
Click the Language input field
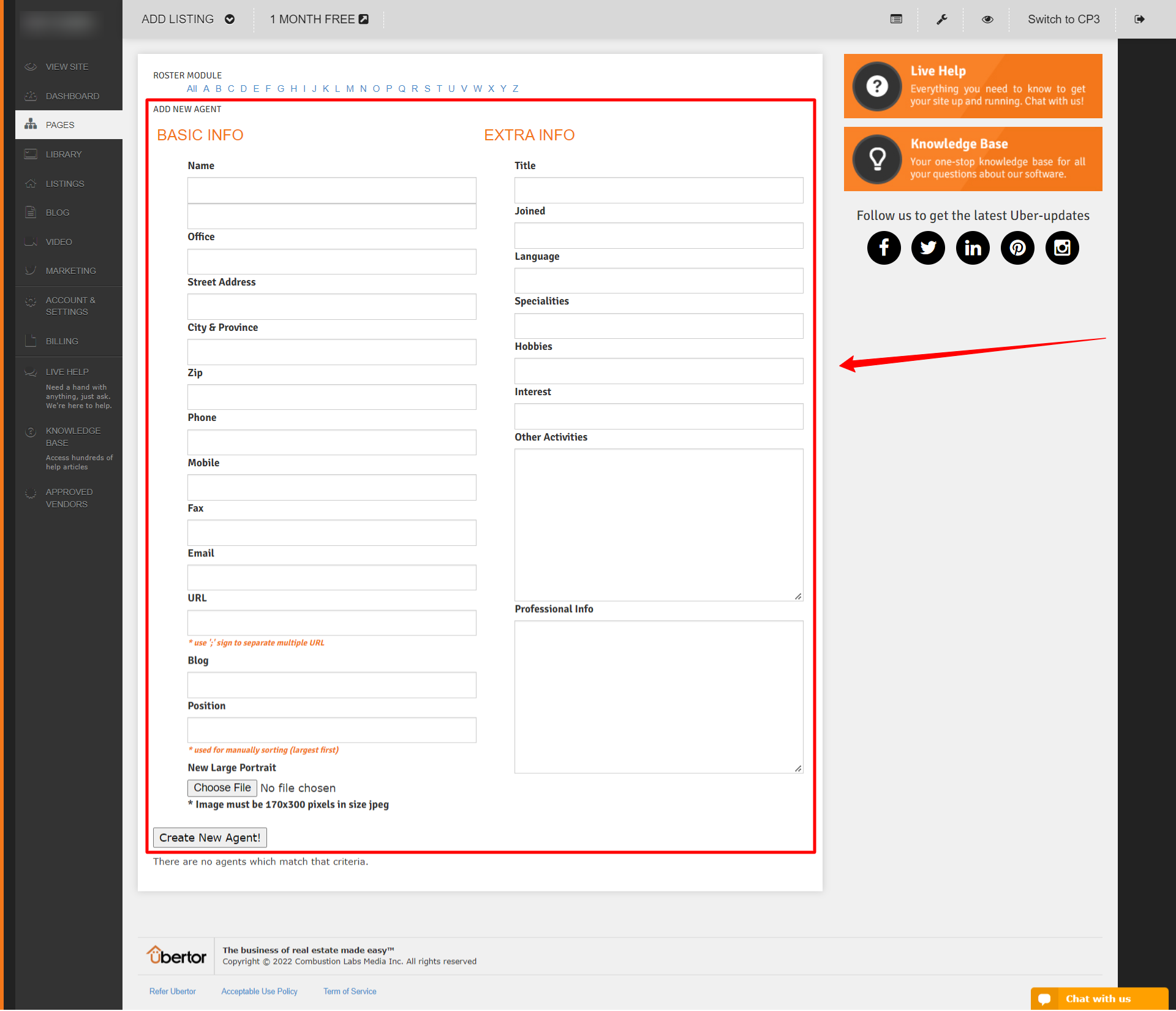659,281
